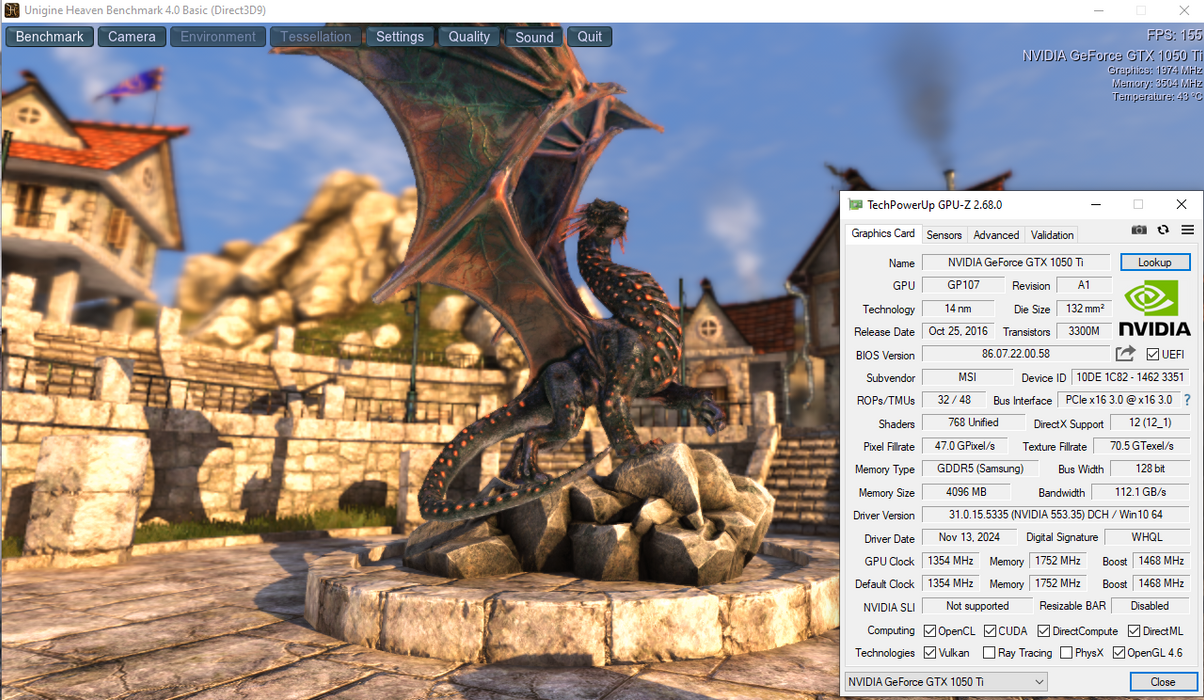
Task: Click the BIOS export share icon
Action: point(1125,354)
